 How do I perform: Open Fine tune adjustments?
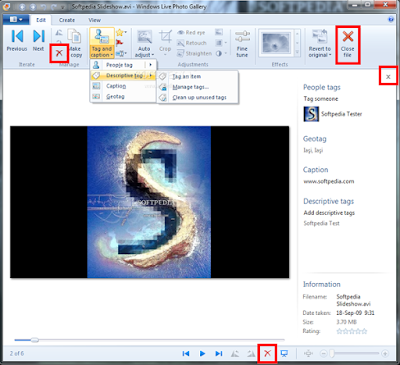click(242, 44)
